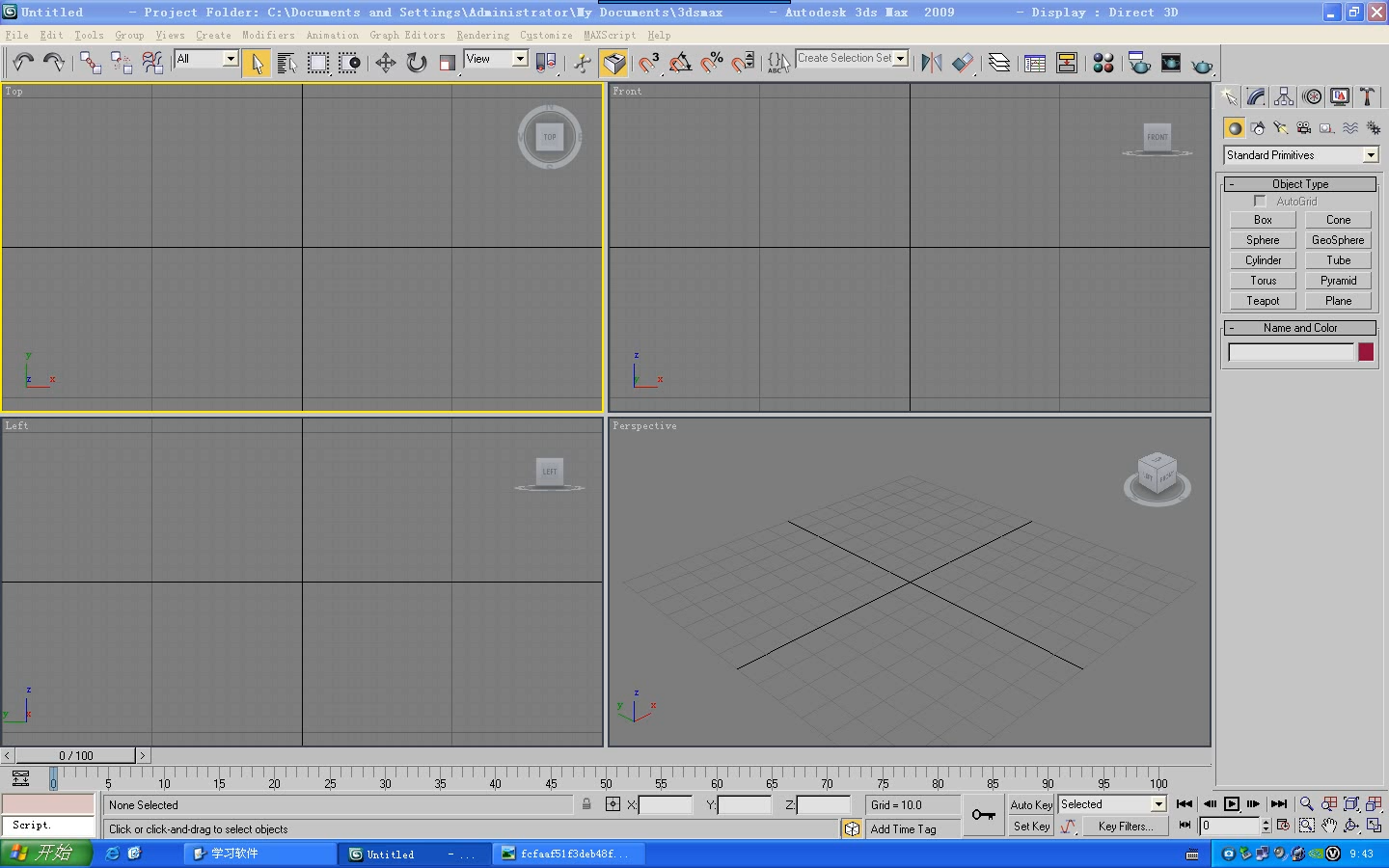Click Maximize Viewport Toggle icon
The height and width of the screenshot is (868, 1389).
[1374, 826]
